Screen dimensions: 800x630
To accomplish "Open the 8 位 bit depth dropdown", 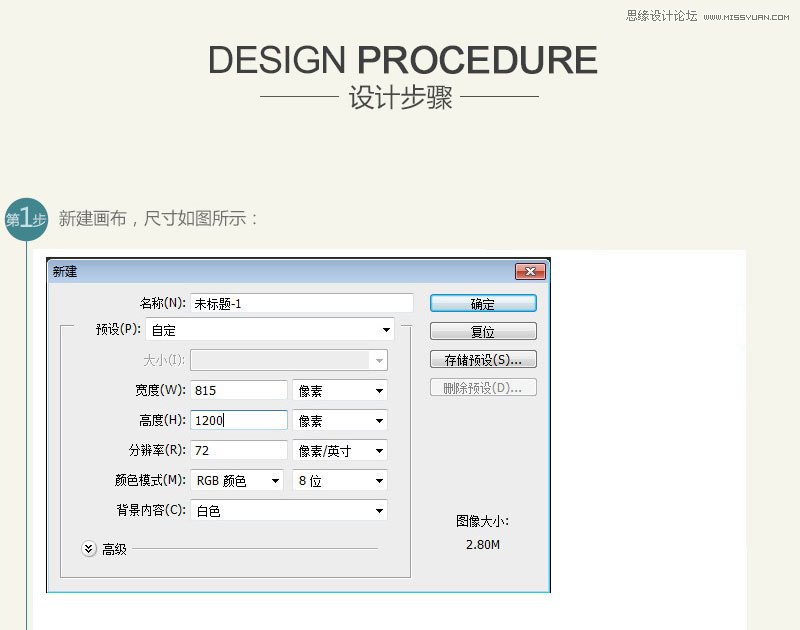I will (x=340, y=481).
